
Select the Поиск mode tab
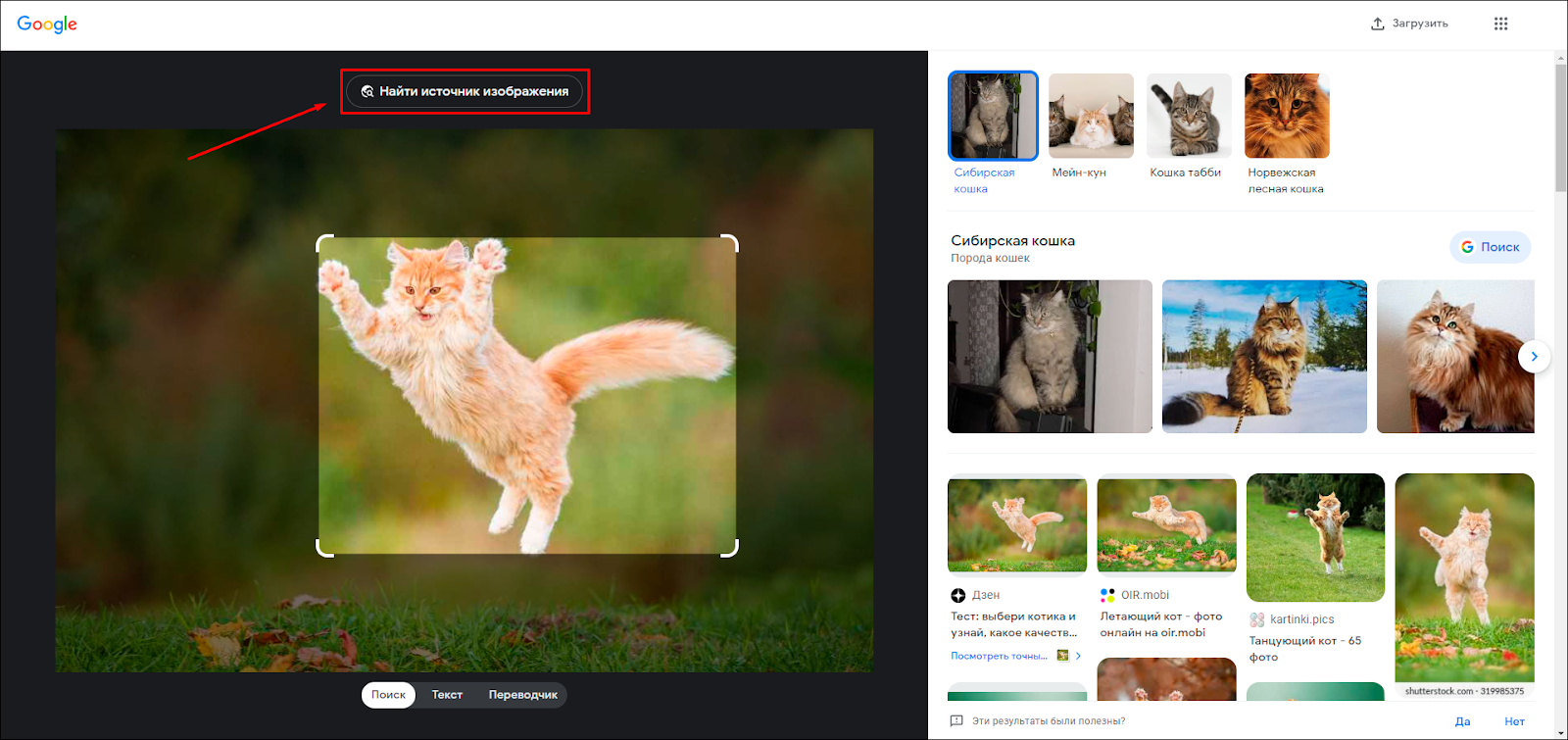tap(388, 695)
